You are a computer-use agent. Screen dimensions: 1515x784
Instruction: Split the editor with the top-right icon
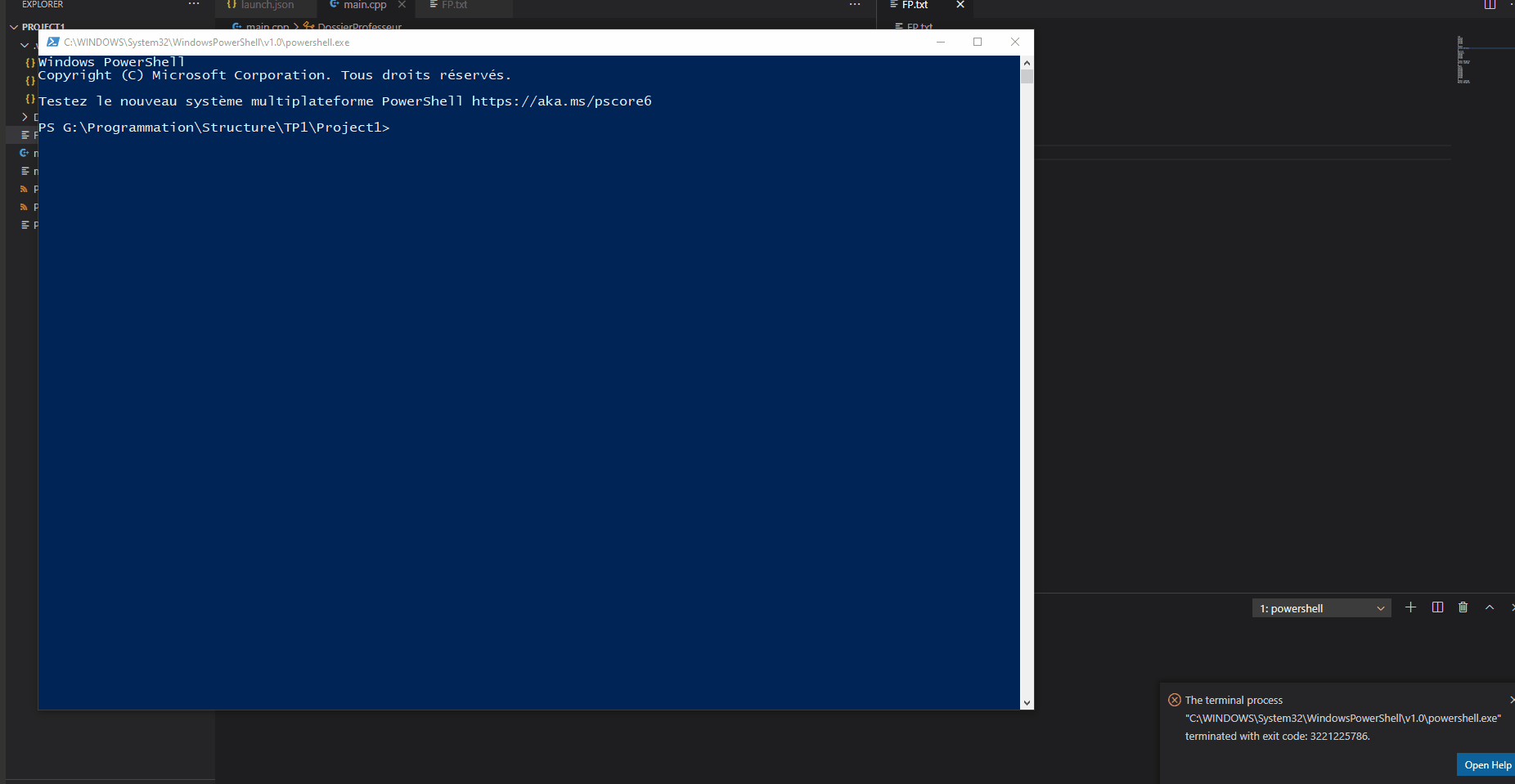tap(1490, 5)
